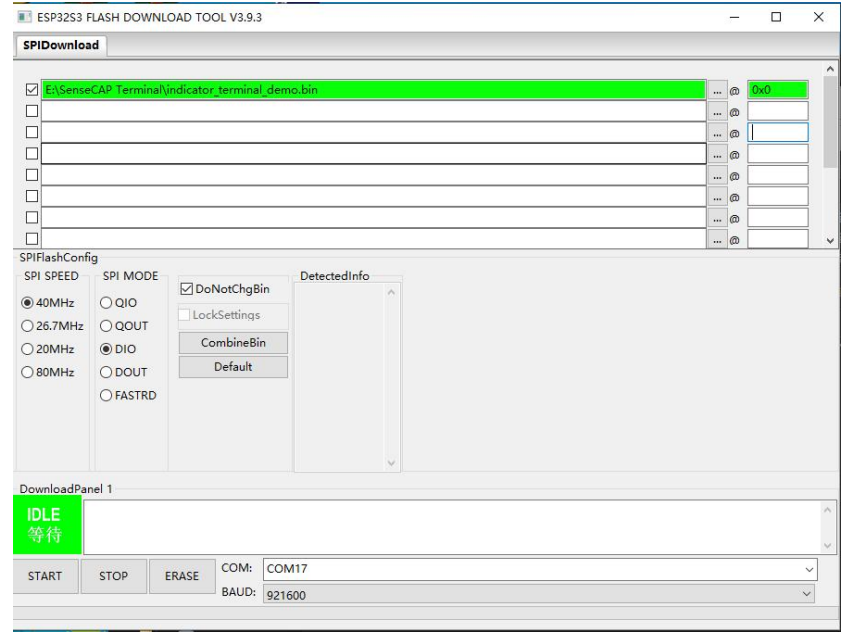This screenshot has width=846, height=638.
Task: Uncheck the indicator_terminal_demo.bin file checkbox
Action: [31, 90]
